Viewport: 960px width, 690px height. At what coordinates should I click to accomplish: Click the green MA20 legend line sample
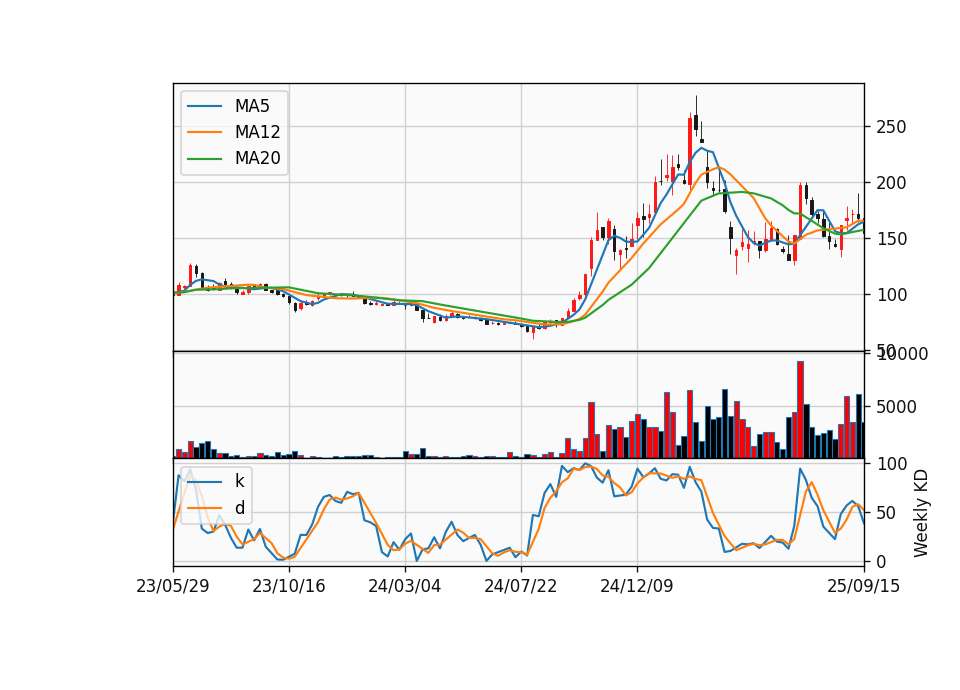[204, 159]
